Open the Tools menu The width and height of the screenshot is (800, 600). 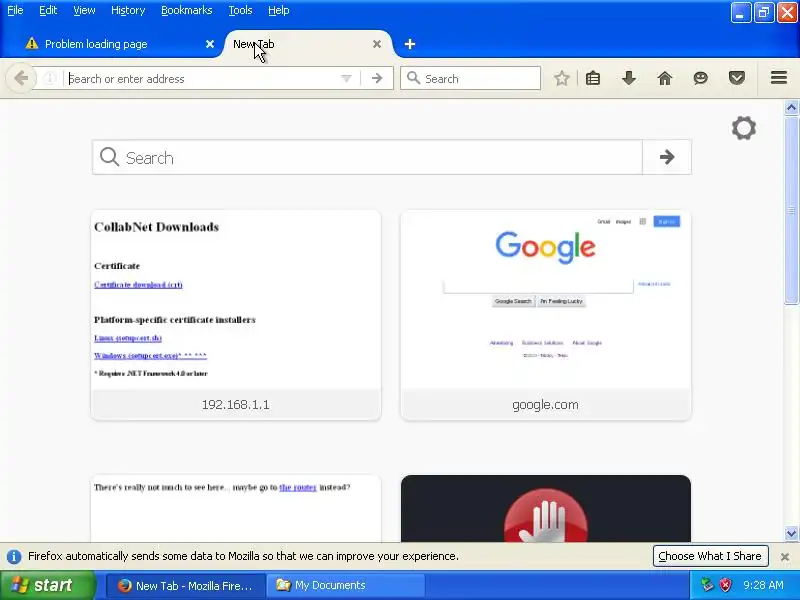[240, 10]
